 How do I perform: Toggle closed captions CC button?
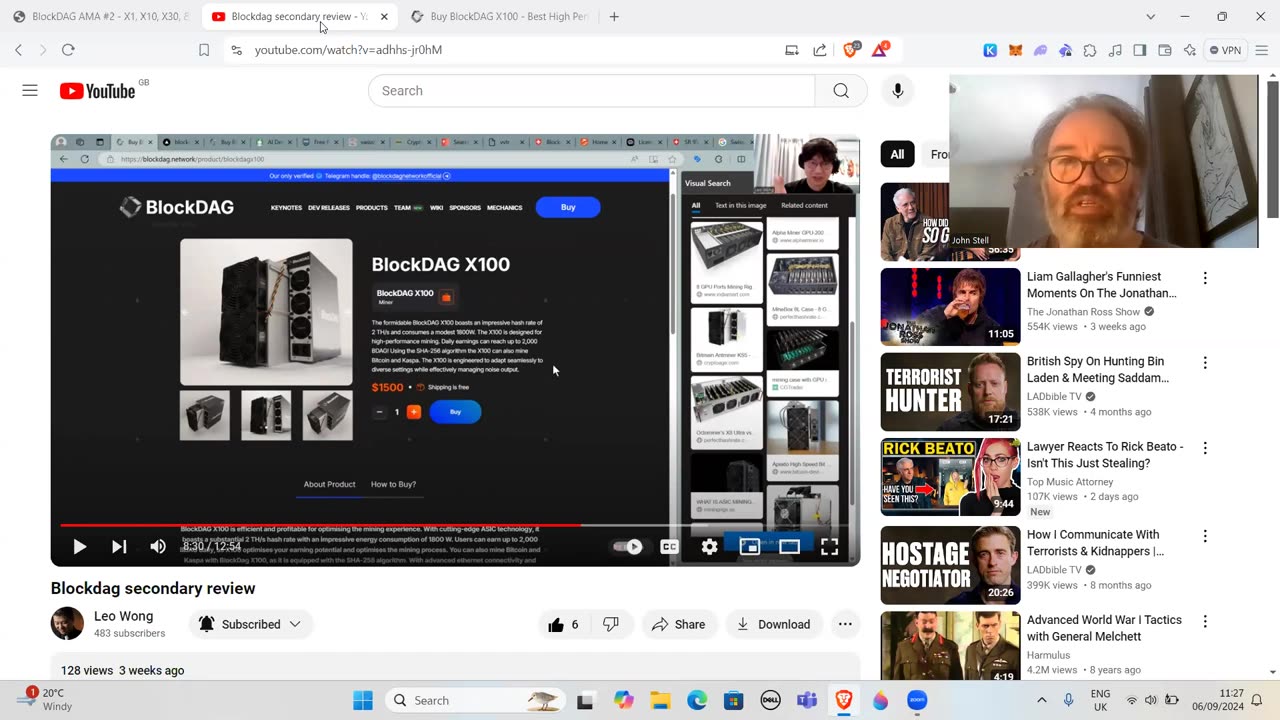(x=669, y=546)
